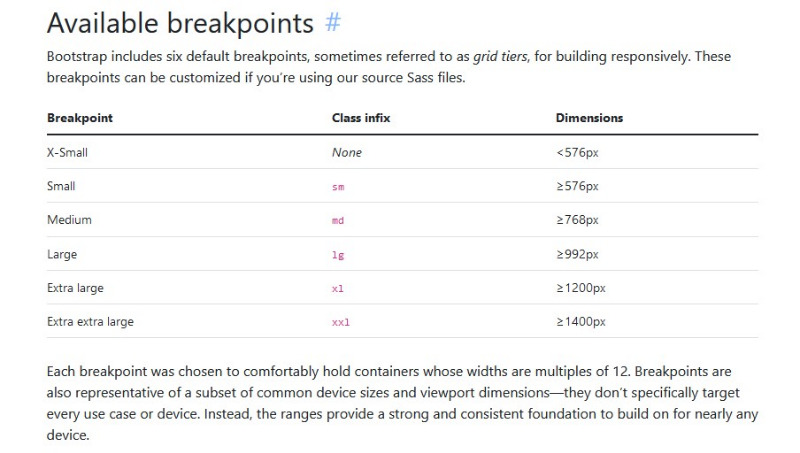Image resolution: width=800 pixels, height=453 pixels.
Task: Click the Large breakpoint row label
Action: point(62,254)
